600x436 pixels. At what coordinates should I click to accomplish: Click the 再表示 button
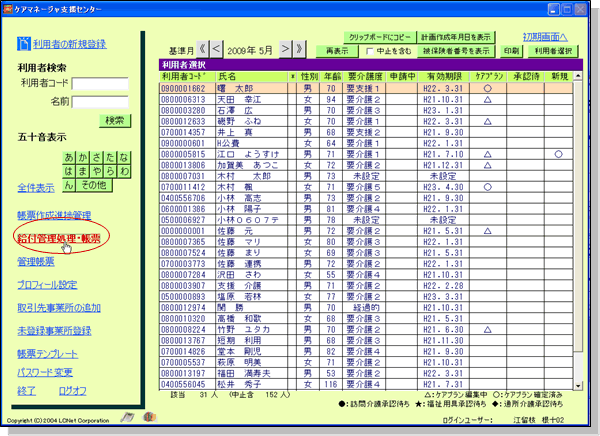tap(337, 51)
